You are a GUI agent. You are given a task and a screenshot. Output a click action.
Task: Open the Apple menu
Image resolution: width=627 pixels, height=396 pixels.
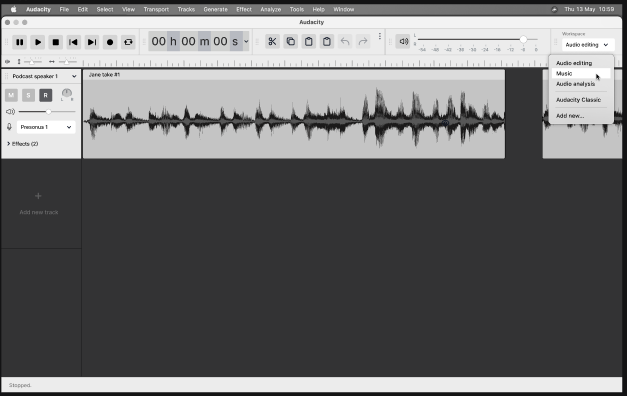pyautogui.click(x=13, y=9)
